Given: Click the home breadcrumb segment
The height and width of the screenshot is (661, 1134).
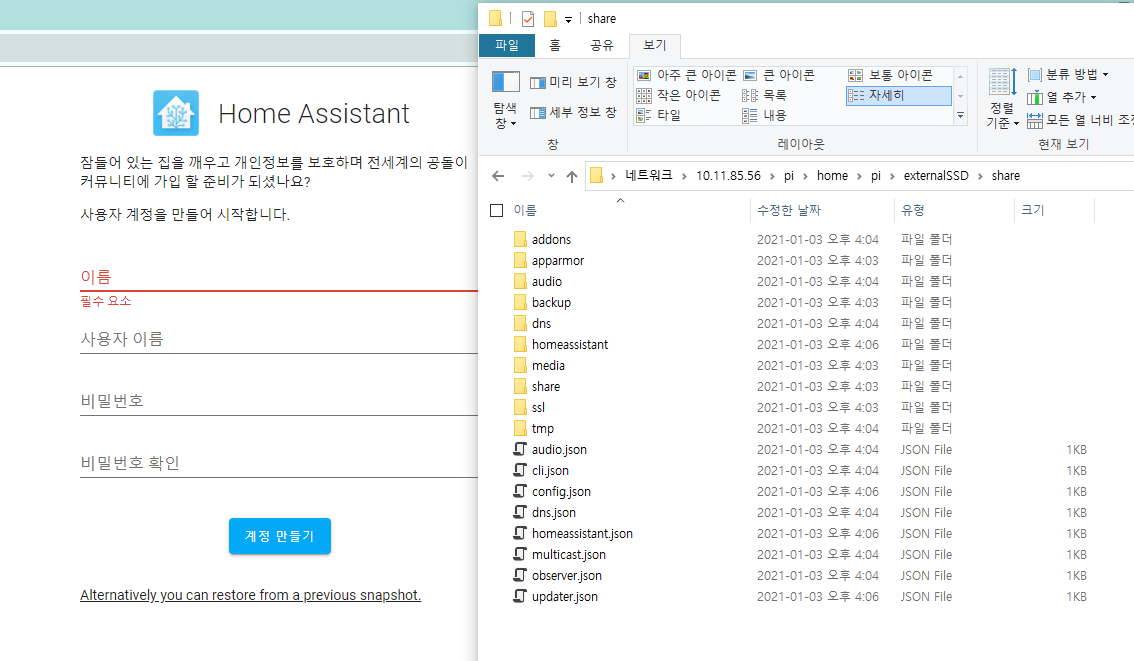Looking at the screenshot, I should (x=832, y=176).
